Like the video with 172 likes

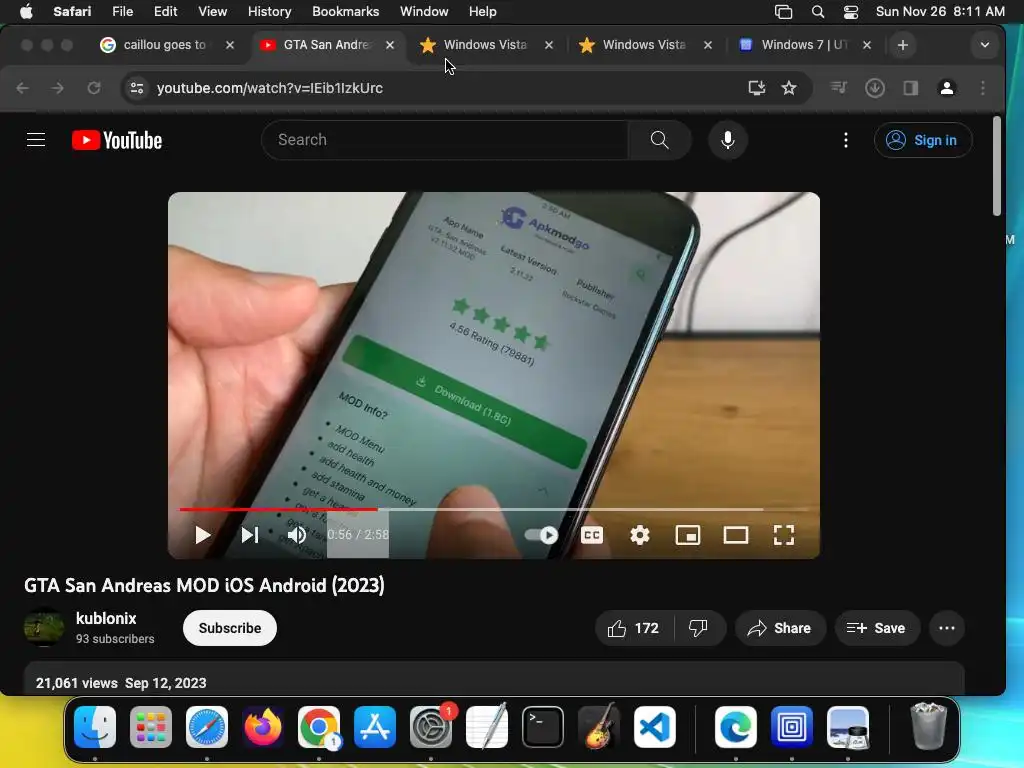tap(633, 628)
